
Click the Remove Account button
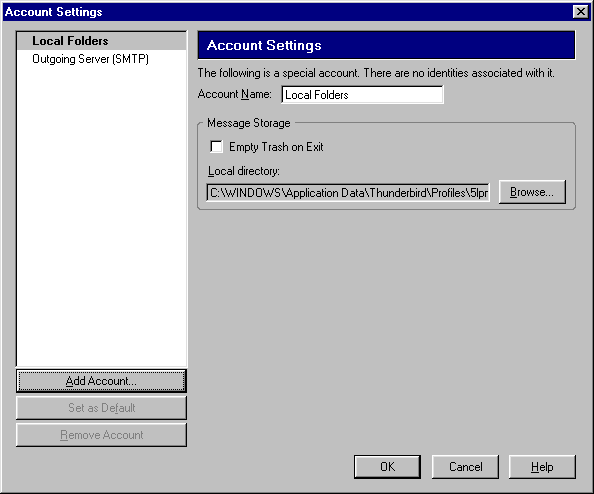pos(101,435)
